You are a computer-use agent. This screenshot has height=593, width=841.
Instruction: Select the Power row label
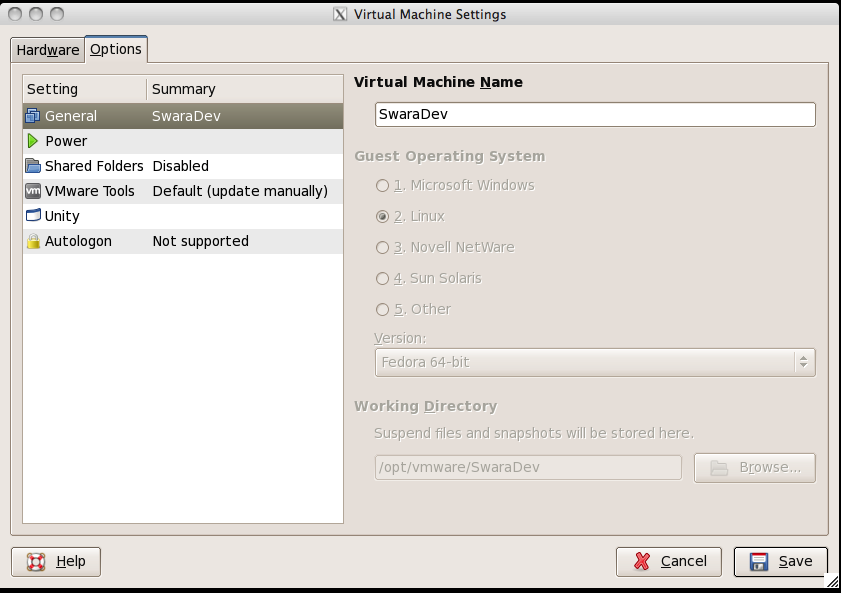pyautogui.click(x=66, y=141)
